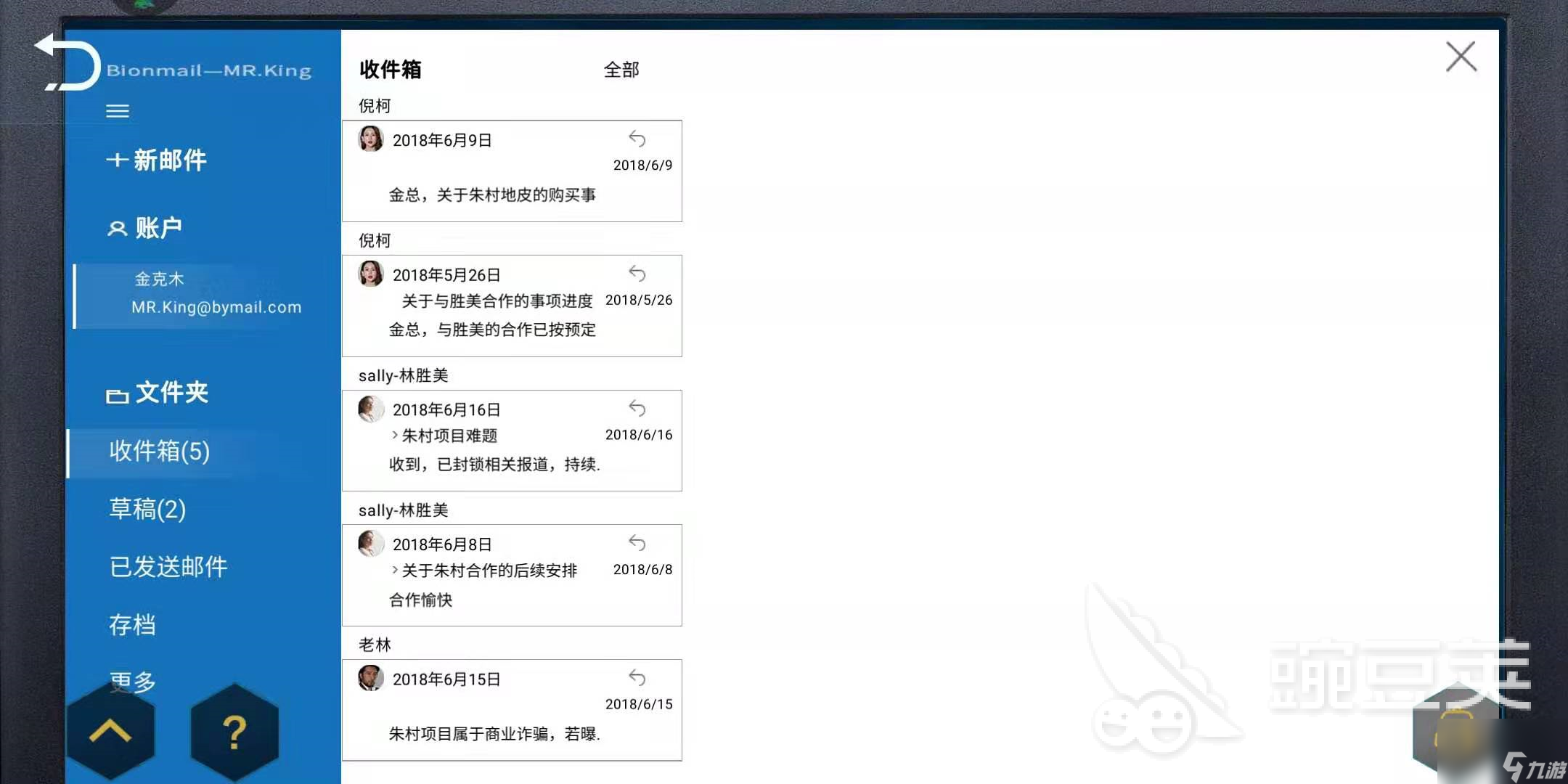Image resolution: width=1568 pixels, height=784 pixels.
Task: Open 已发送邮件 sent folder
Action: 168,567
